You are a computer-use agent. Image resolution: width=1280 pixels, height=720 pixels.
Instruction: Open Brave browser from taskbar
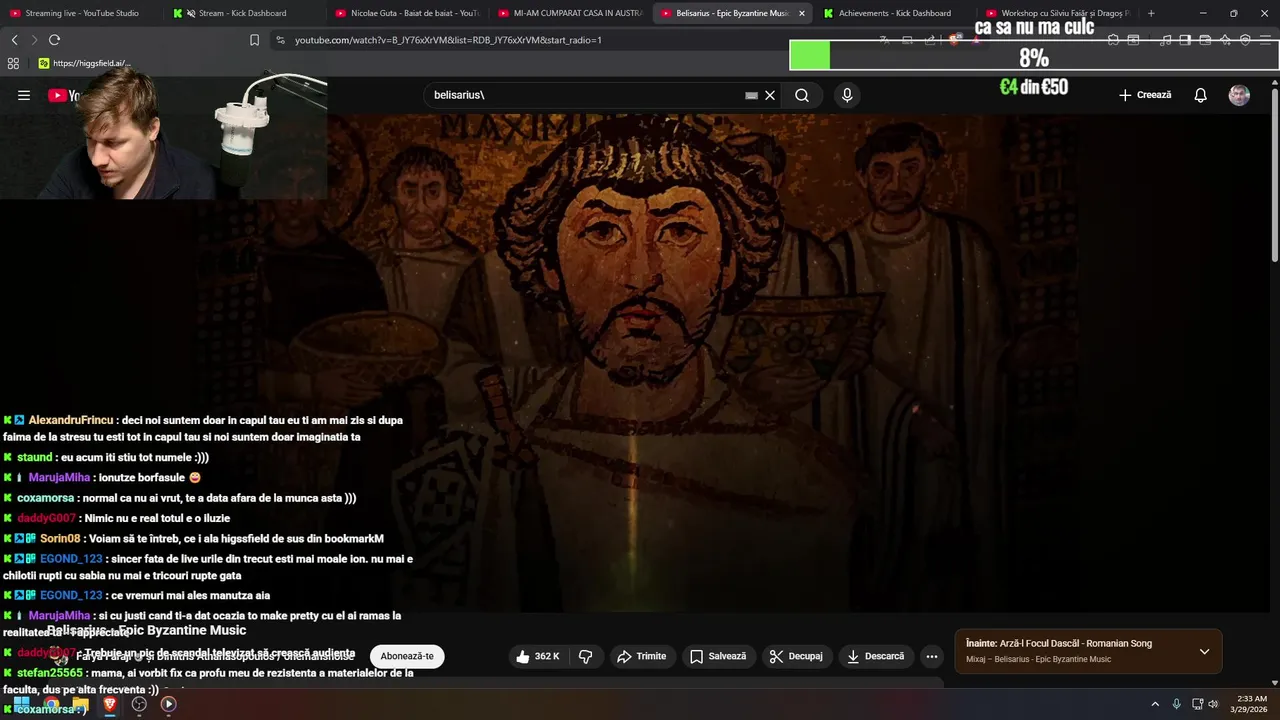coord(110,704)
